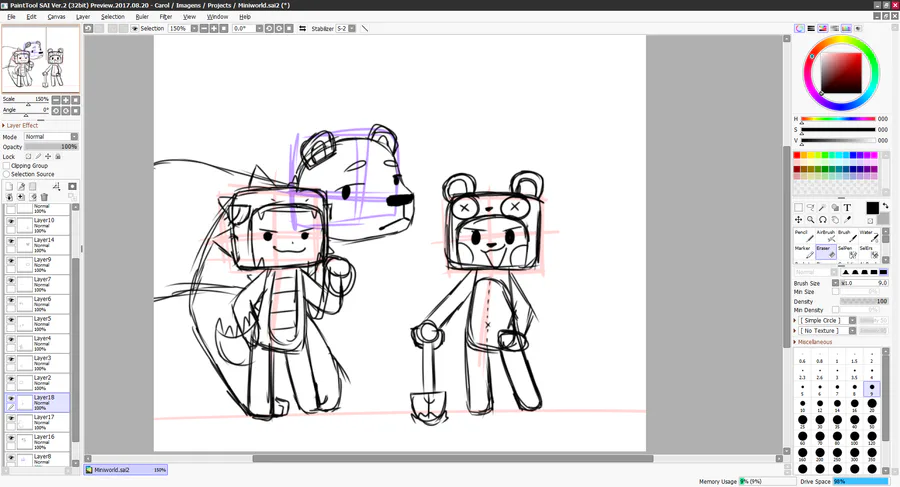
Task: Toggle the straight line drawing mode icon
Action: [x=364, y=28]
